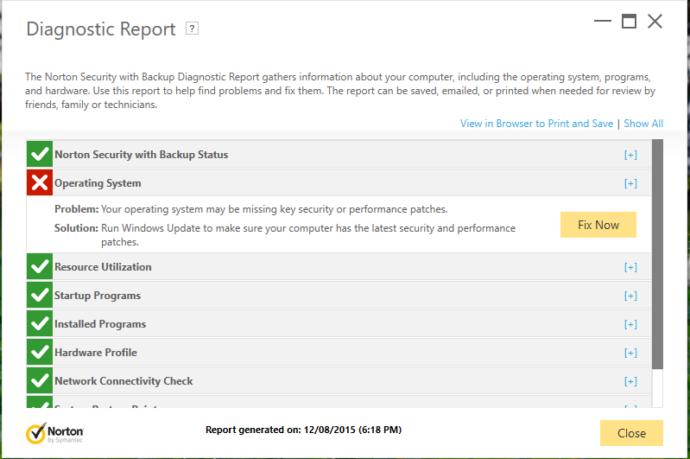Screen dimensions: 690x459
Task: Select the Norton Security with Backup Status row title
Action: click(x=141, y=154)
